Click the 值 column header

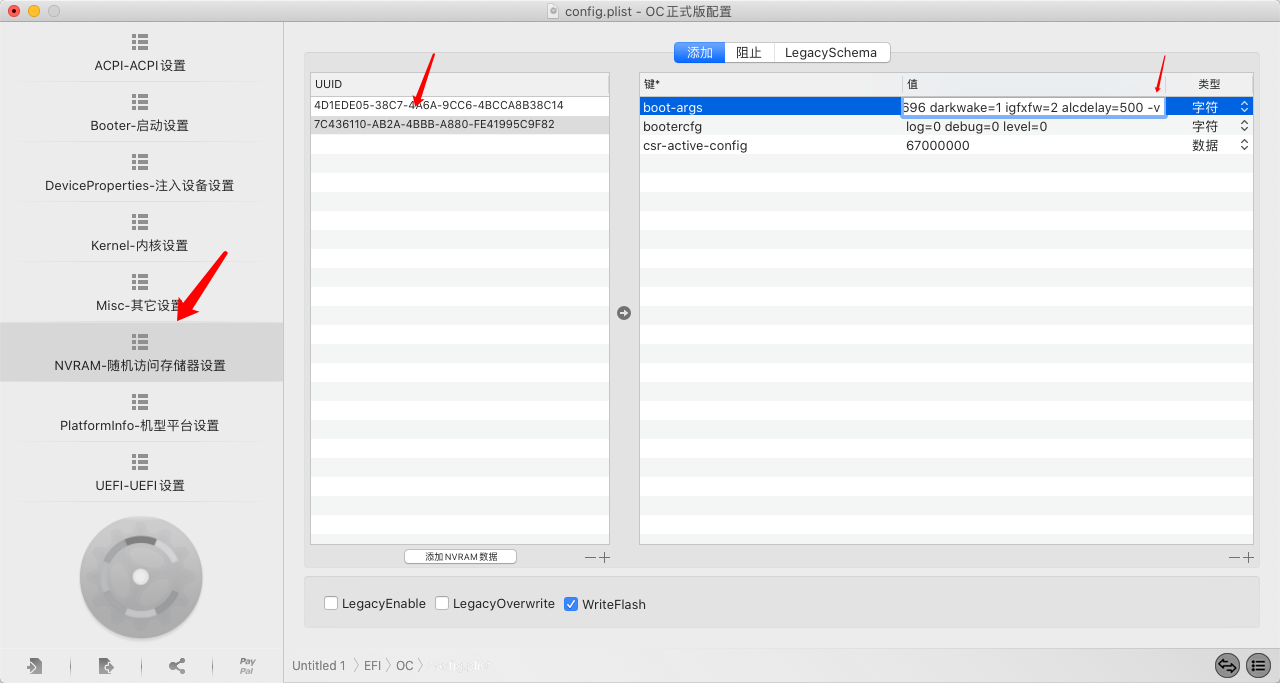pos(1033,84)
